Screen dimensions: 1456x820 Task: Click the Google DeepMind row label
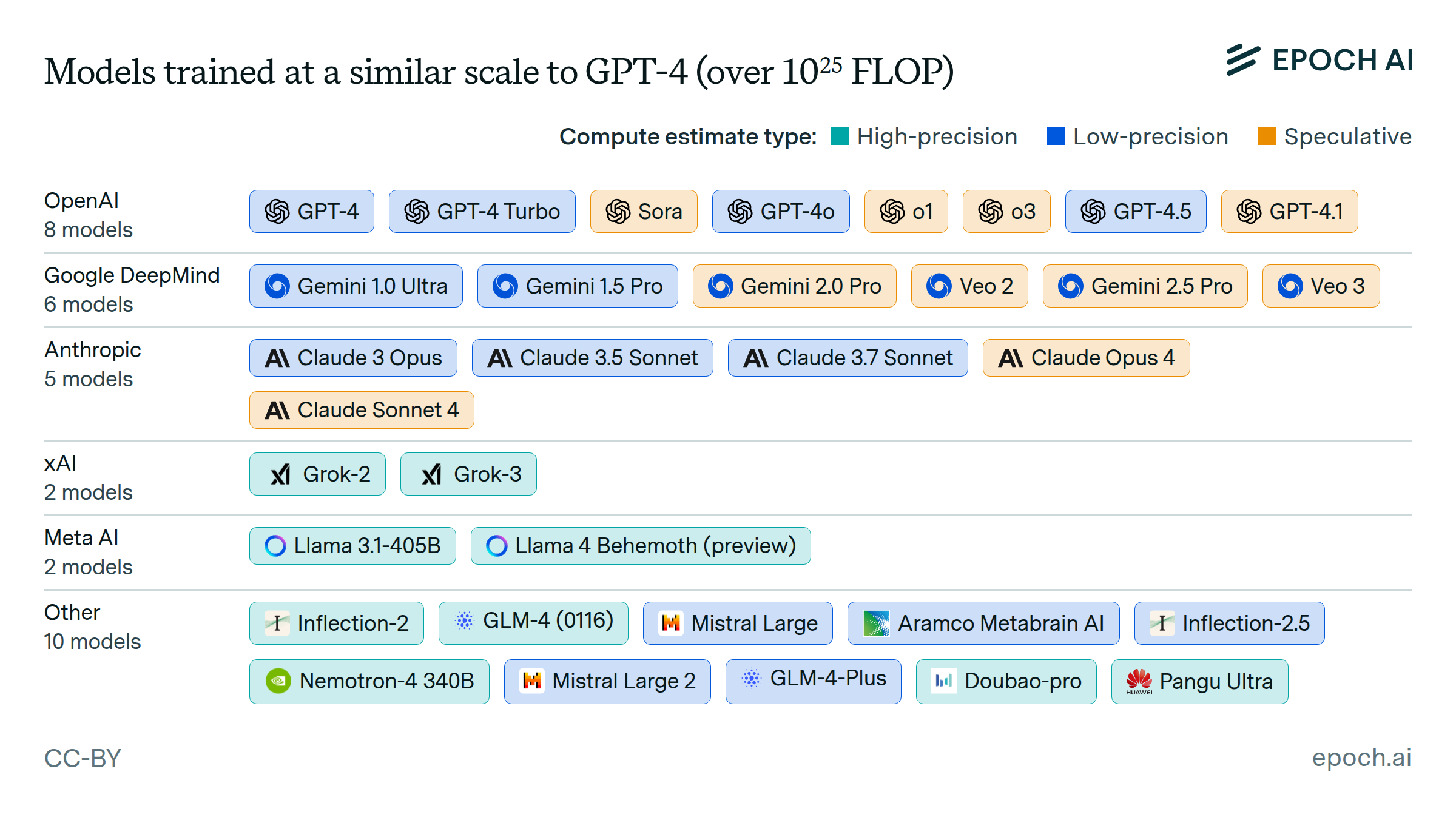click(132, 275)
